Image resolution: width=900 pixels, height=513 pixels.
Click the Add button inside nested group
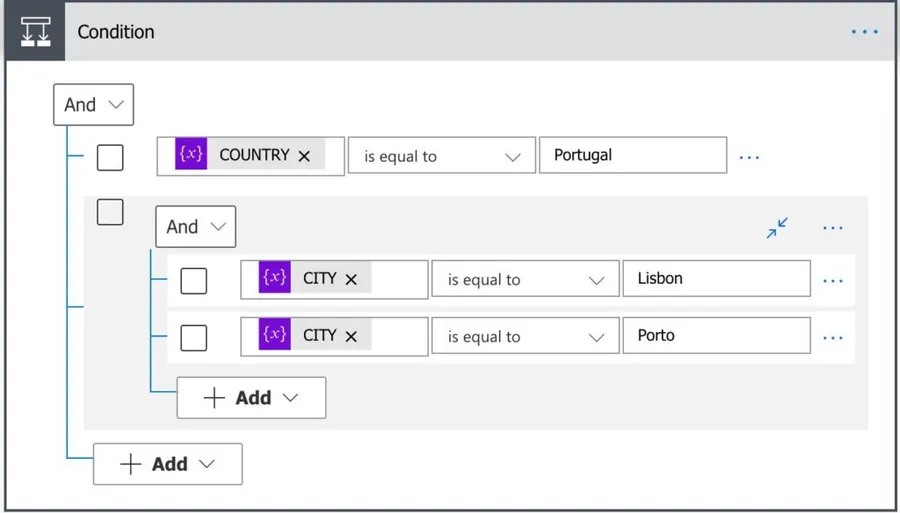pos(251,398)
